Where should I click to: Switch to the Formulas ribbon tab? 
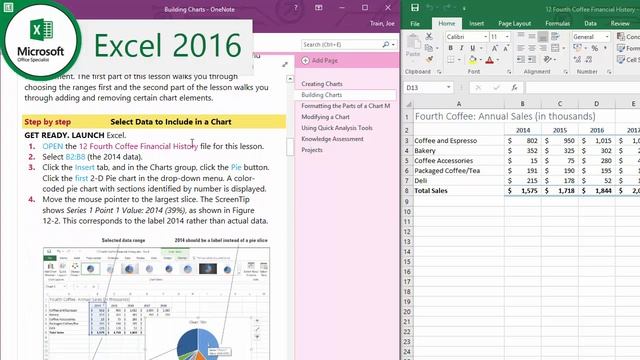557,24
